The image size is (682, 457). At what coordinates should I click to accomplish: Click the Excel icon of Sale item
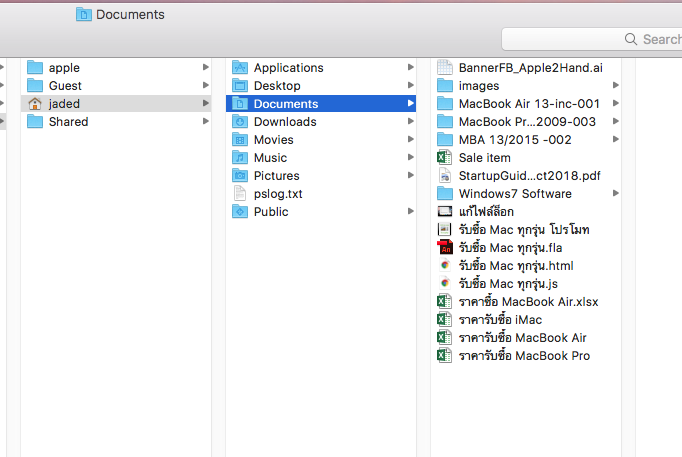pos(445,158)
